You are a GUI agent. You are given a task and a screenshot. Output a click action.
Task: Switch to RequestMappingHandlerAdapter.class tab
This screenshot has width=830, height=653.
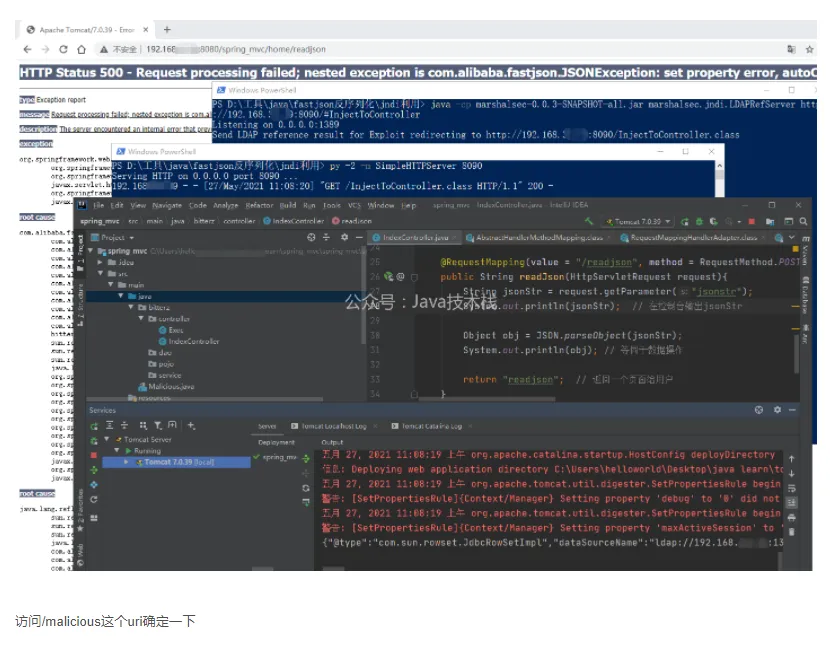(x=692, y=238)
